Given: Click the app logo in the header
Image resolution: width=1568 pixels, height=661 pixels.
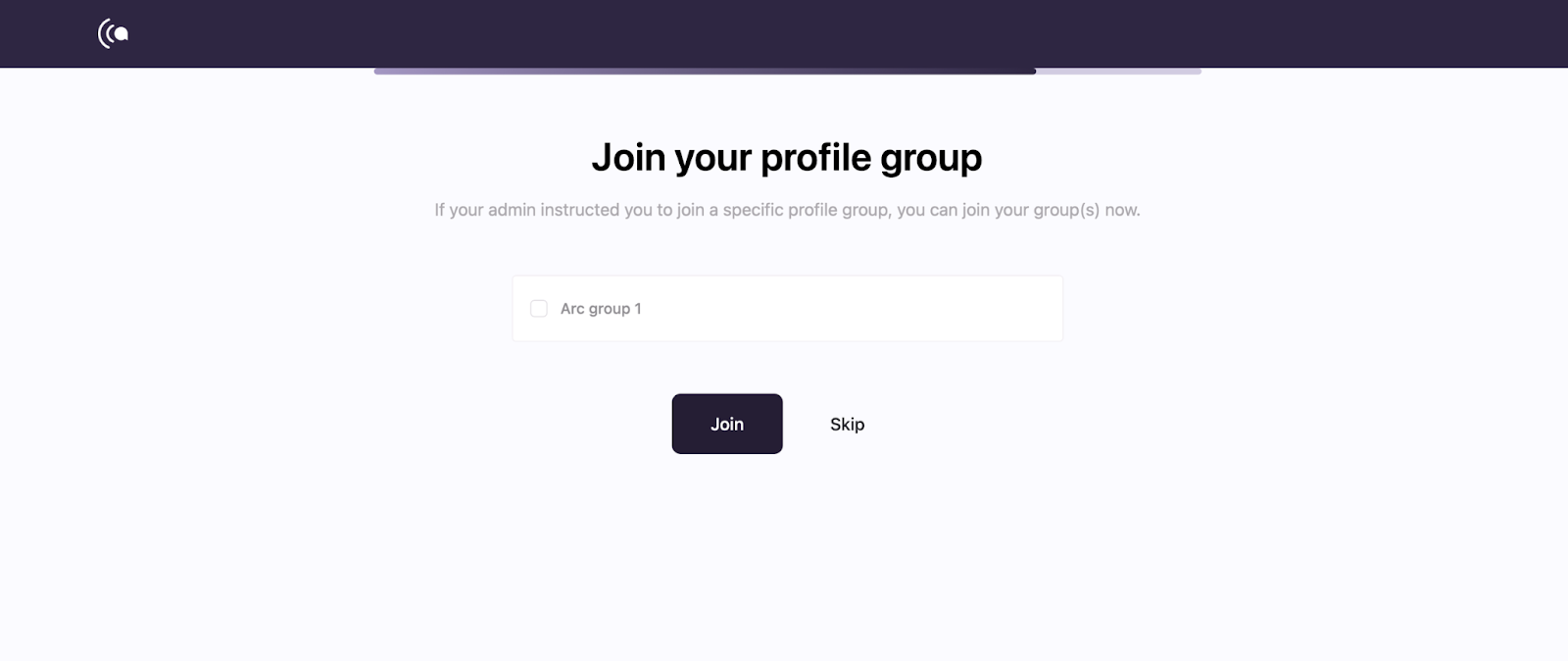Looking at the screenshot, I should pyautogui.click(x=114, y=33).
